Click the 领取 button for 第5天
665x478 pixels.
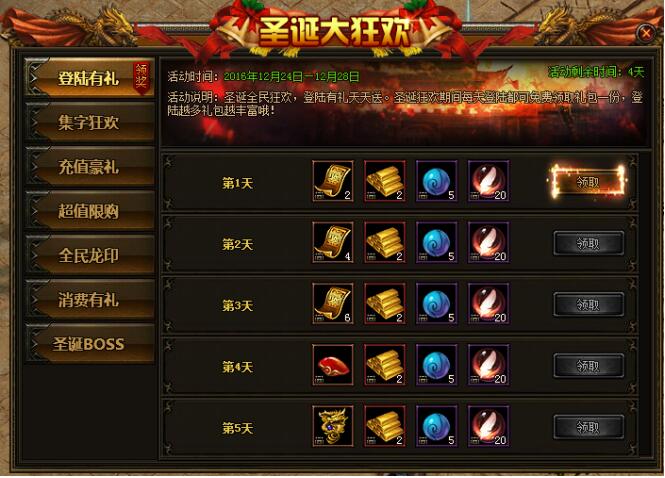click(x=588, y=427)
